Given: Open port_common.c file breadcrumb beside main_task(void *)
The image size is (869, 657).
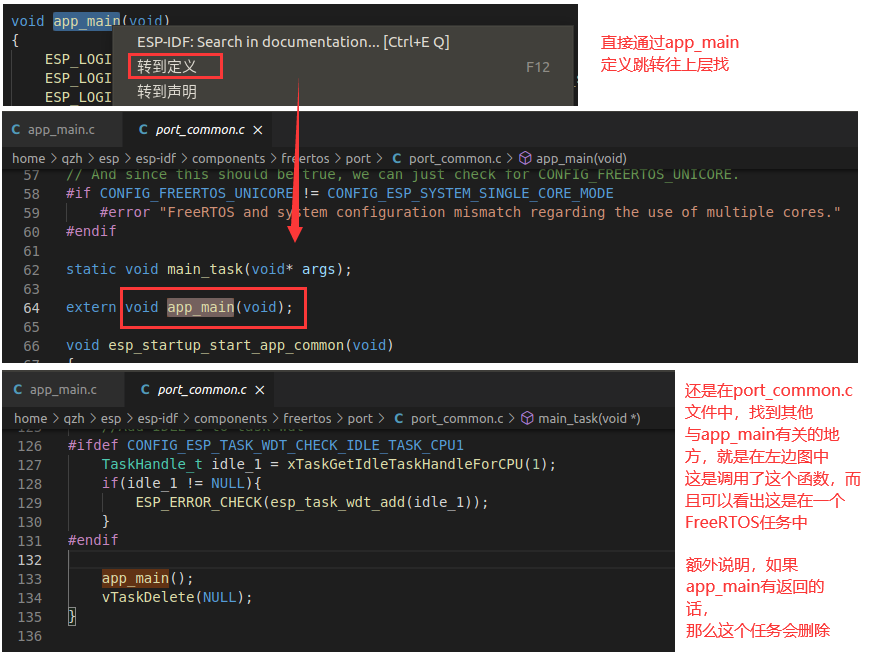Looking at the screenshot, I should (x=457, y=419).
